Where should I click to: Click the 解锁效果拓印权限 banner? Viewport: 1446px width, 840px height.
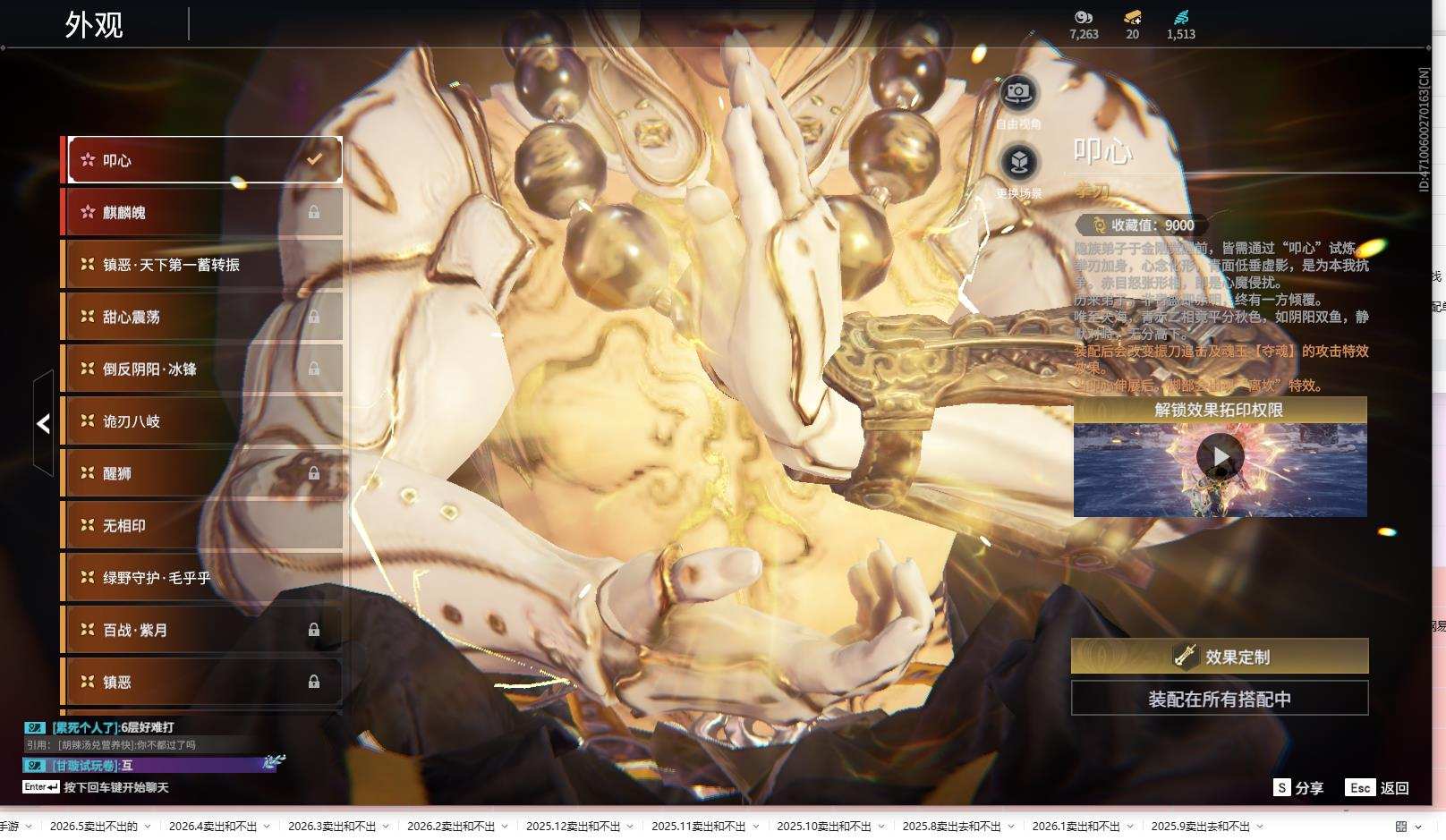1220,410
